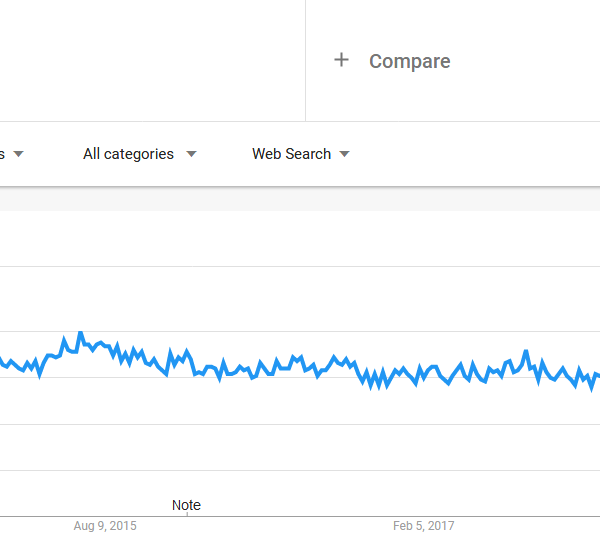
Task: Open the All categories dropdown
Action: (128, 154)
